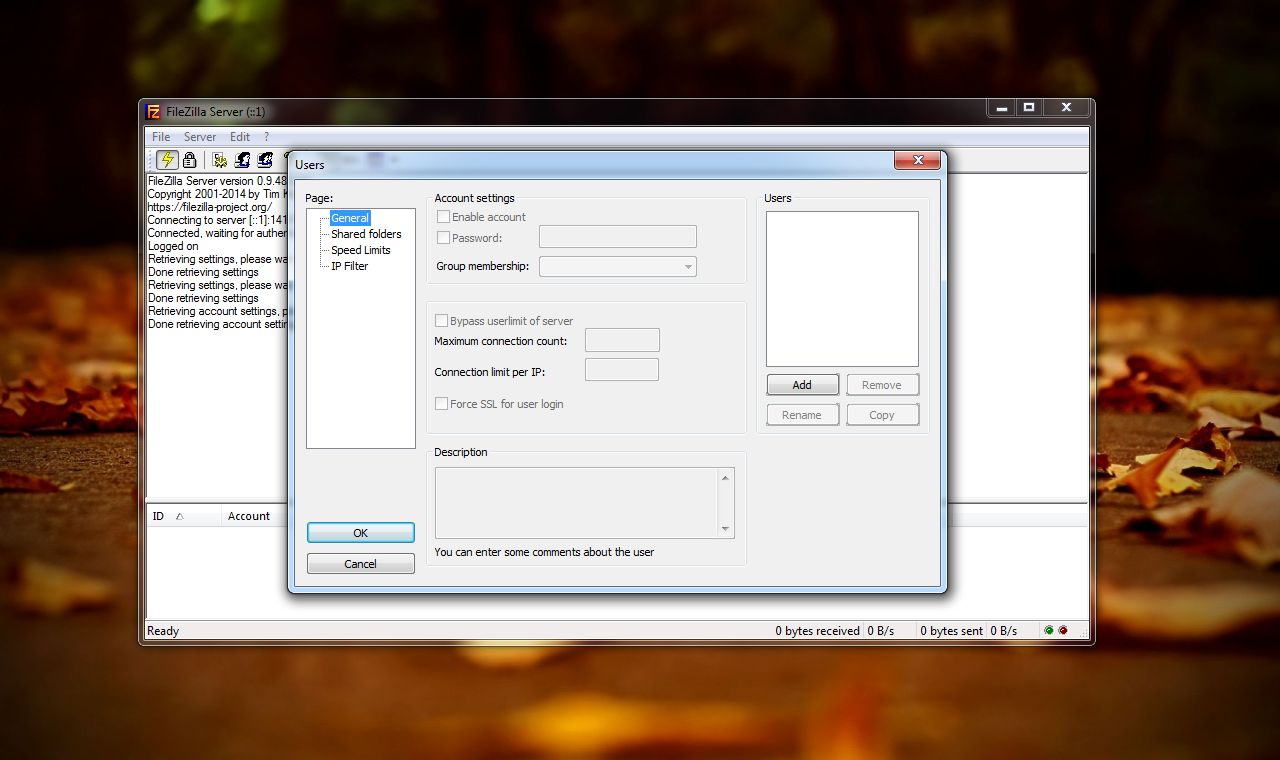1280x760 pixels.
Task: Select IP Filter page
Action: click(350, 266)
